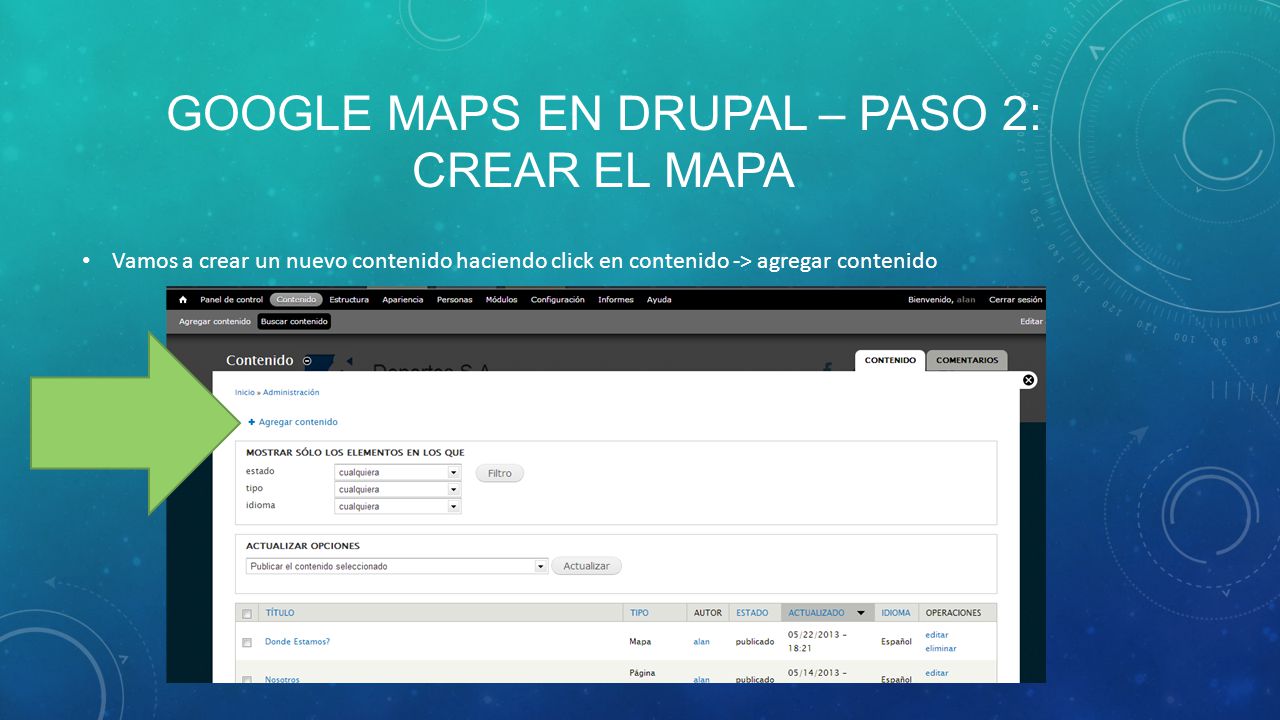Click the AUTOR column header
Screen dimensions: 1280x720
coord(707,613)
